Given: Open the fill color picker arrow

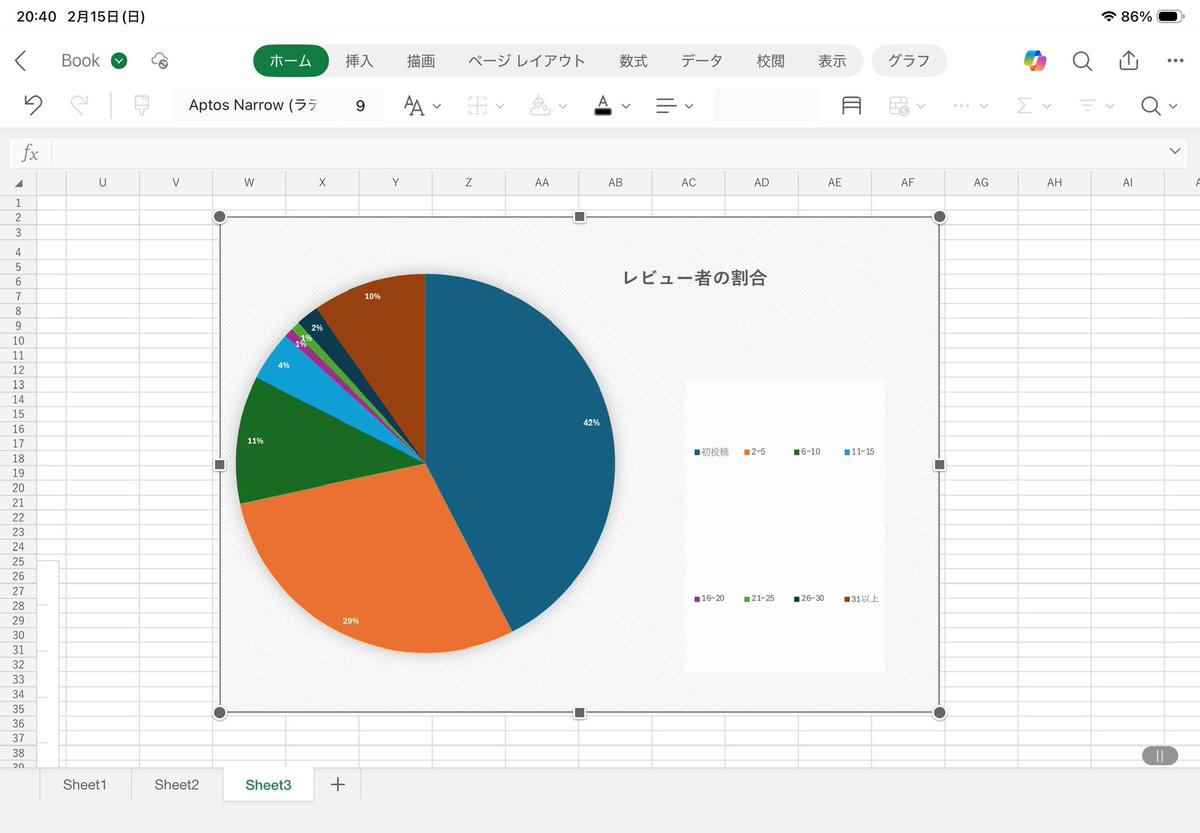Looking at the screenshot, I should 563,106.
